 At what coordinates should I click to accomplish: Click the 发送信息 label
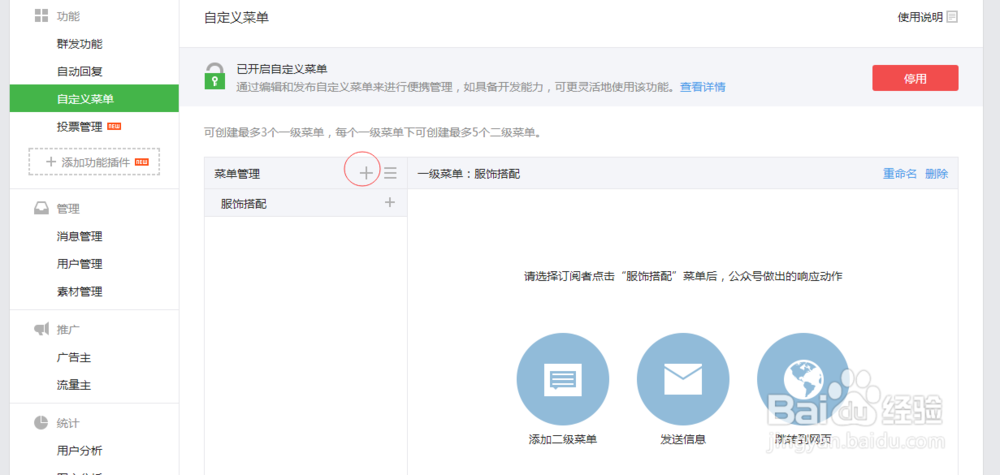click(683, 440)
